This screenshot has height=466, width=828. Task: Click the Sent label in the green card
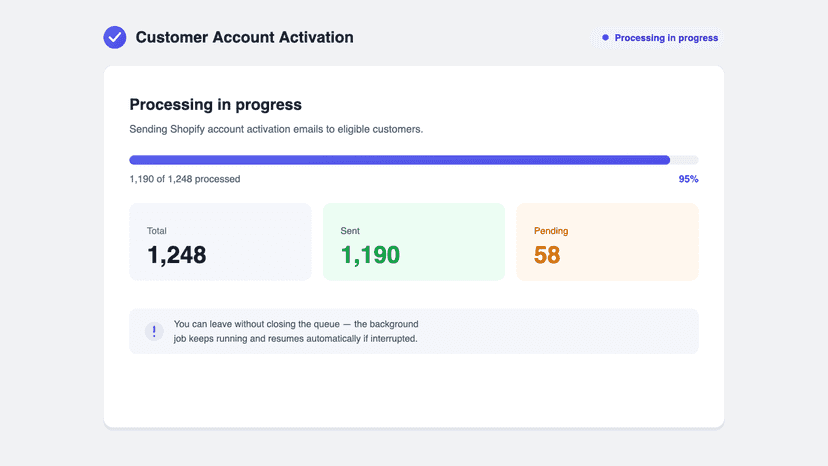click(x=350, y=231)
